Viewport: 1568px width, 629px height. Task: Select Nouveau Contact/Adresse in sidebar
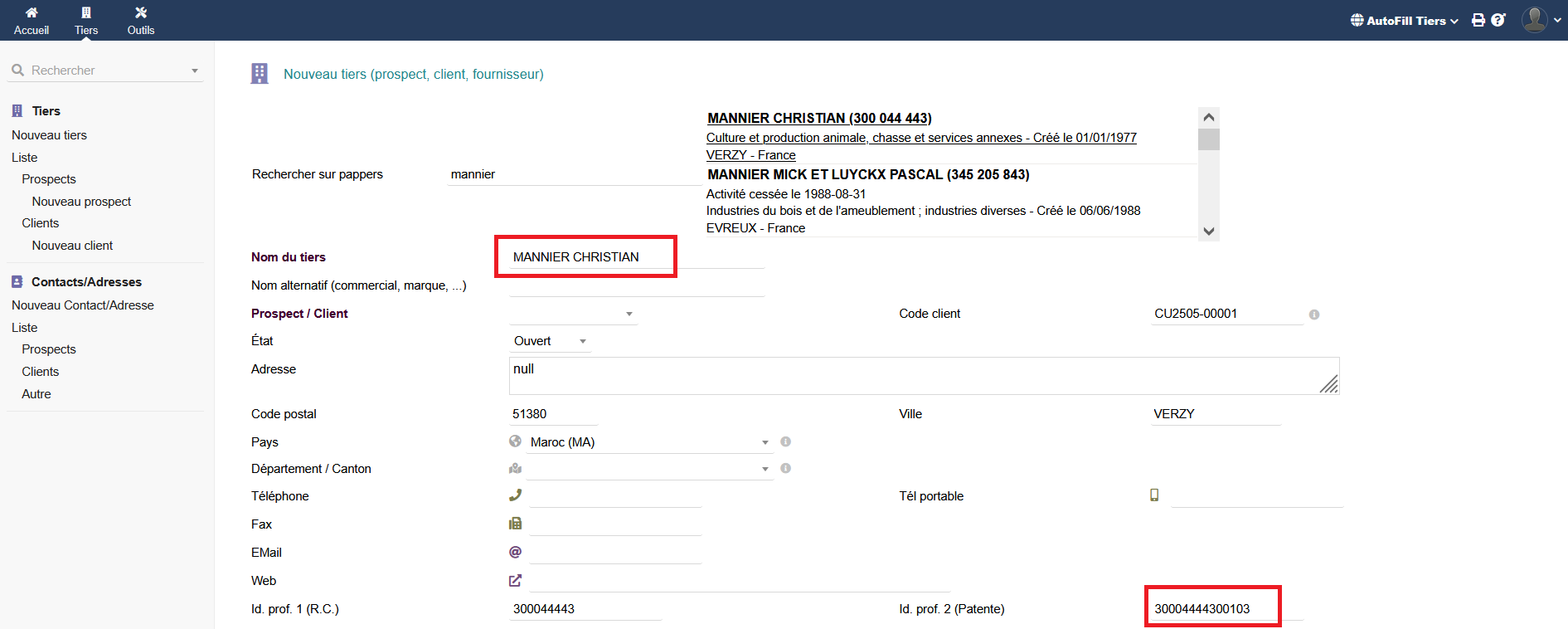tap(83, 305)
